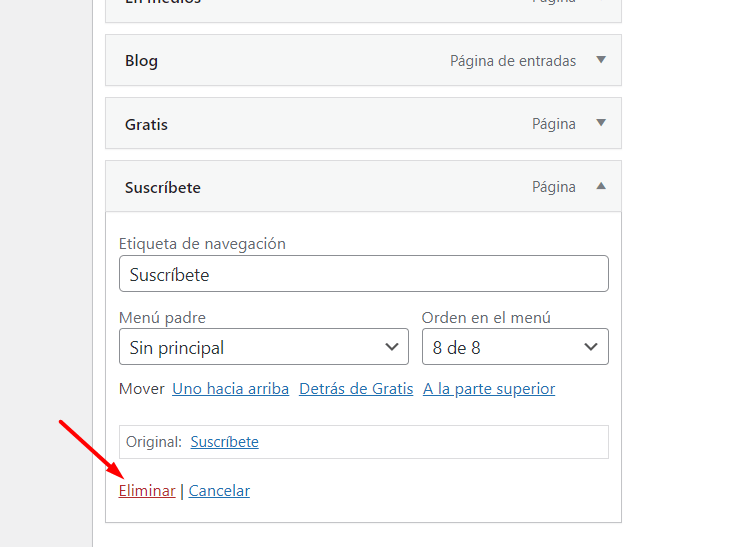This screenshot has width=731, height=547.
Task: Open the original Suscríbete page link
Action: point(224,442)
